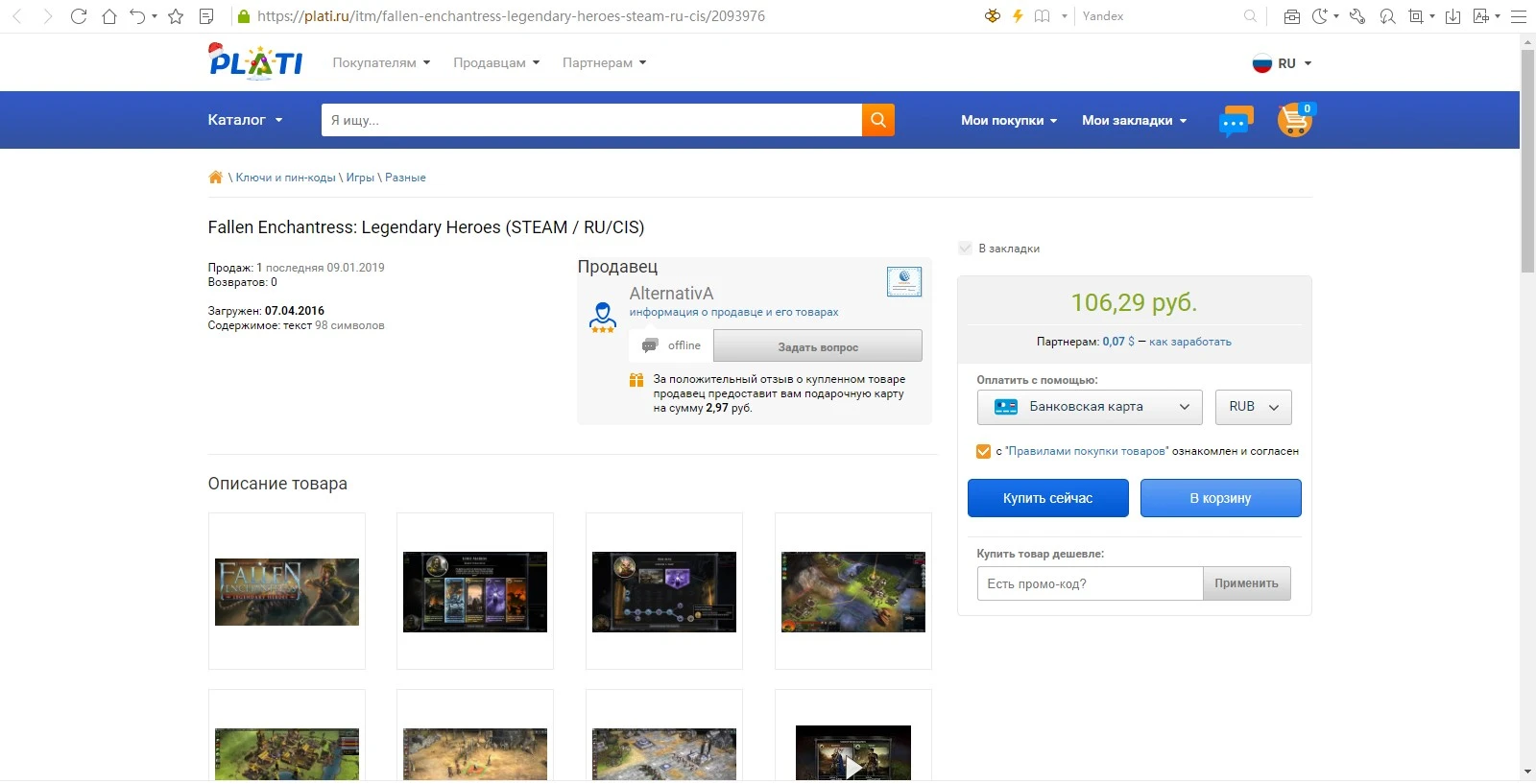Screen dimensions: 1536x784
Task: Expand the translate options arrow
Action: pyautogui.click(x=1498, y=16)
